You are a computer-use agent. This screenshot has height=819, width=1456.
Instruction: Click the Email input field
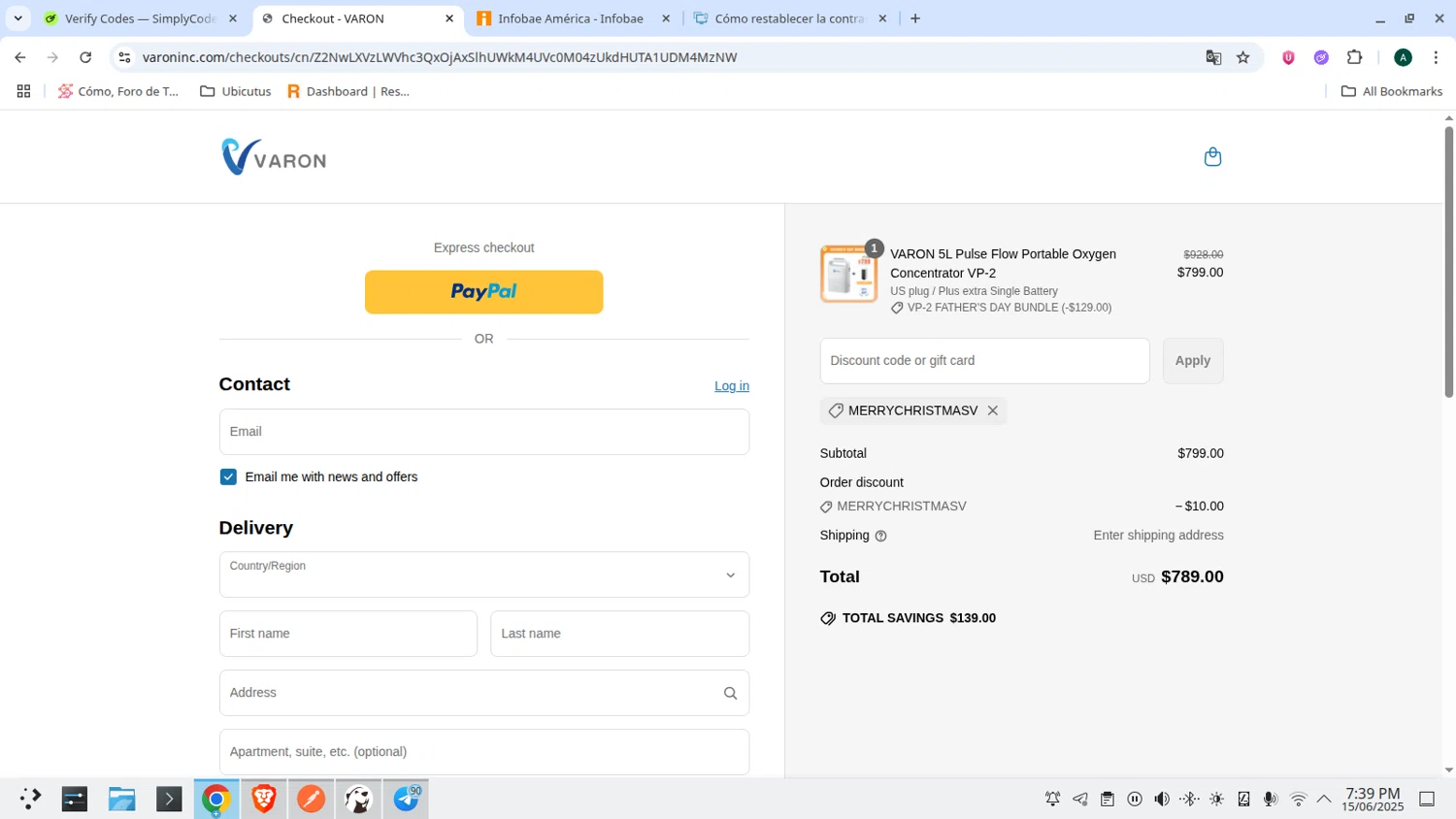coord(483,432)
